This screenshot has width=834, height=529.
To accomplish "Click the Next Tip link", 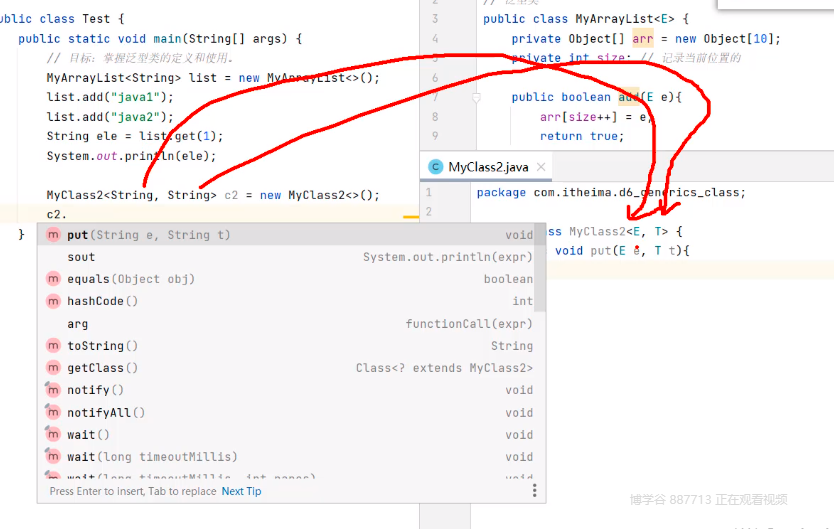I will [241, 491].
